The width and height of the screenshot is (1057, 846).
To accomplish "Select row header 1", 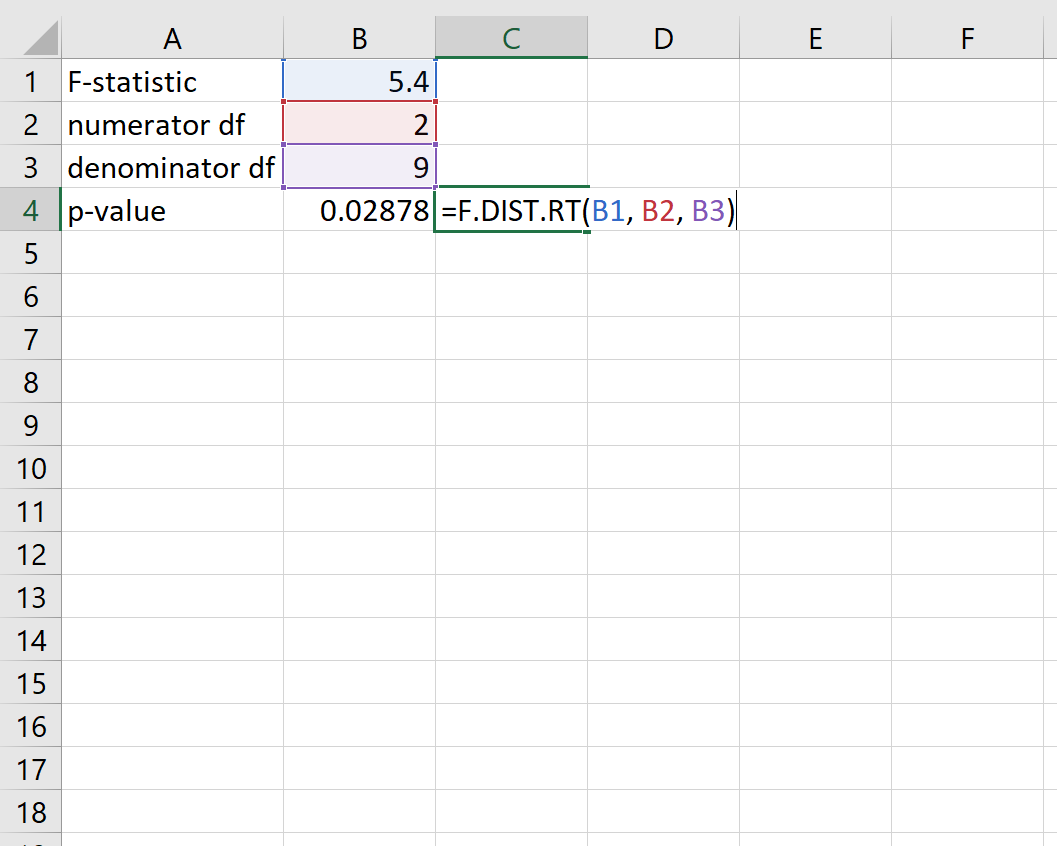I will click(x=30, y=81).
